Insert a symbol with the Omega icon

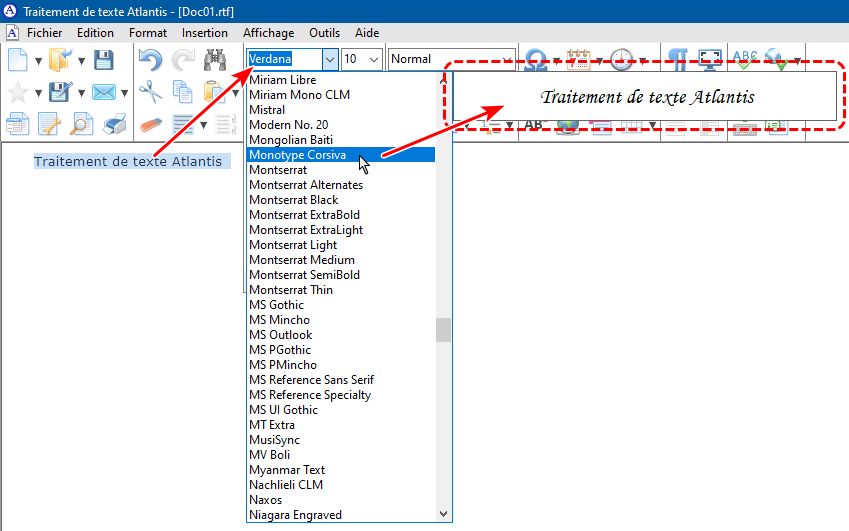tap(536, 60)
